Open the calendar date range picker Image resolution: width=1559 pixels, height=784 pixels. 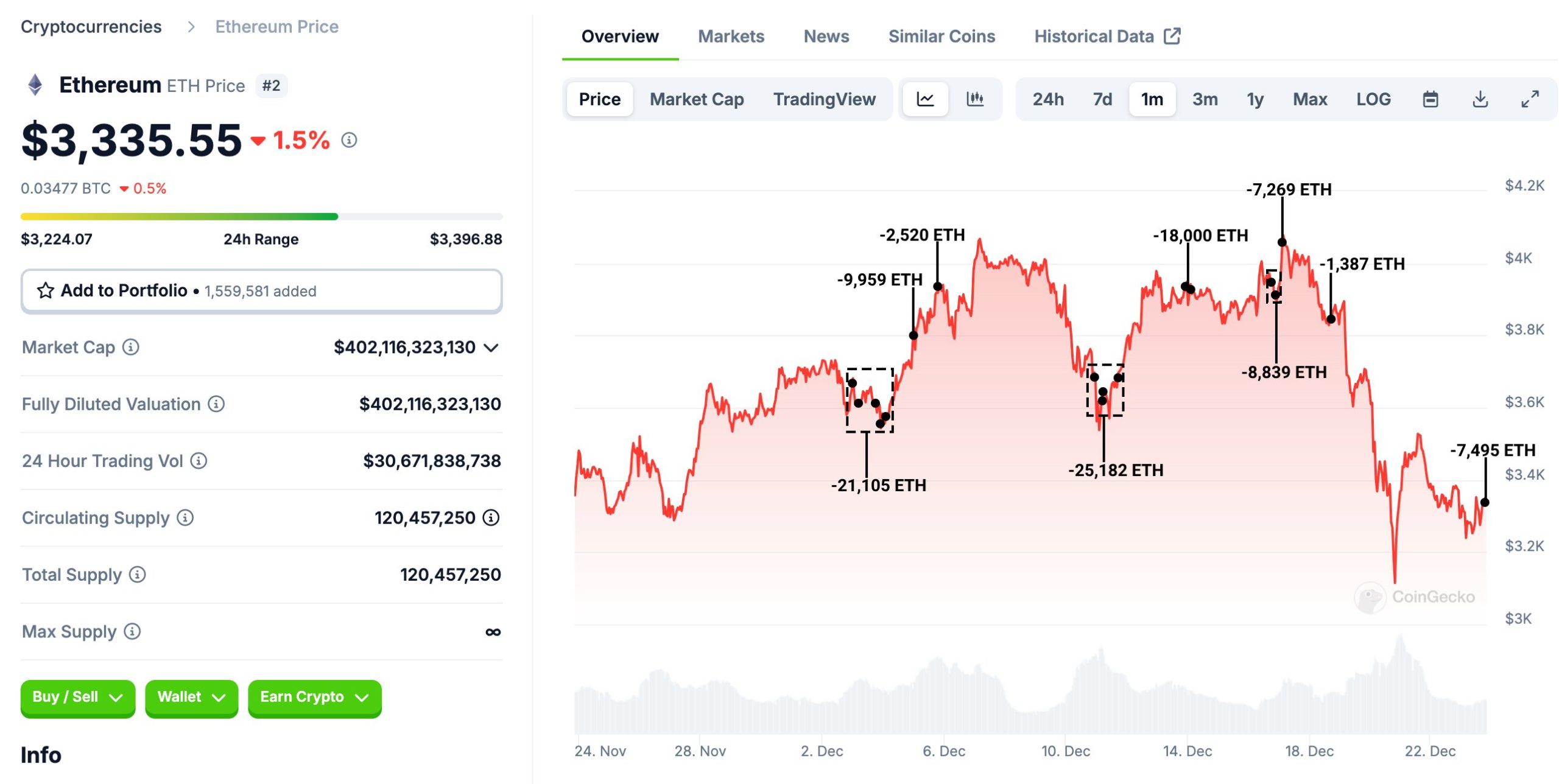[x=1431, y=99]
